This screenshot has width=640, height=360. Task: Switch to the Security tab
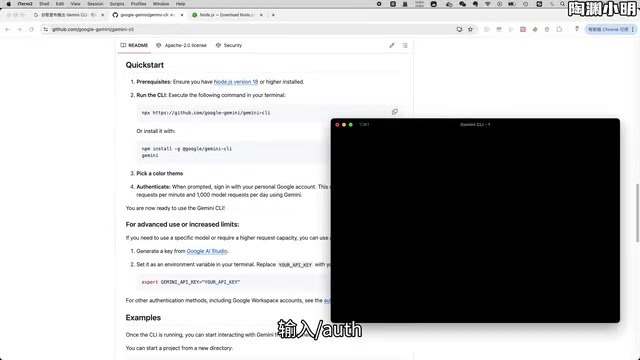[x=229, y=45]
